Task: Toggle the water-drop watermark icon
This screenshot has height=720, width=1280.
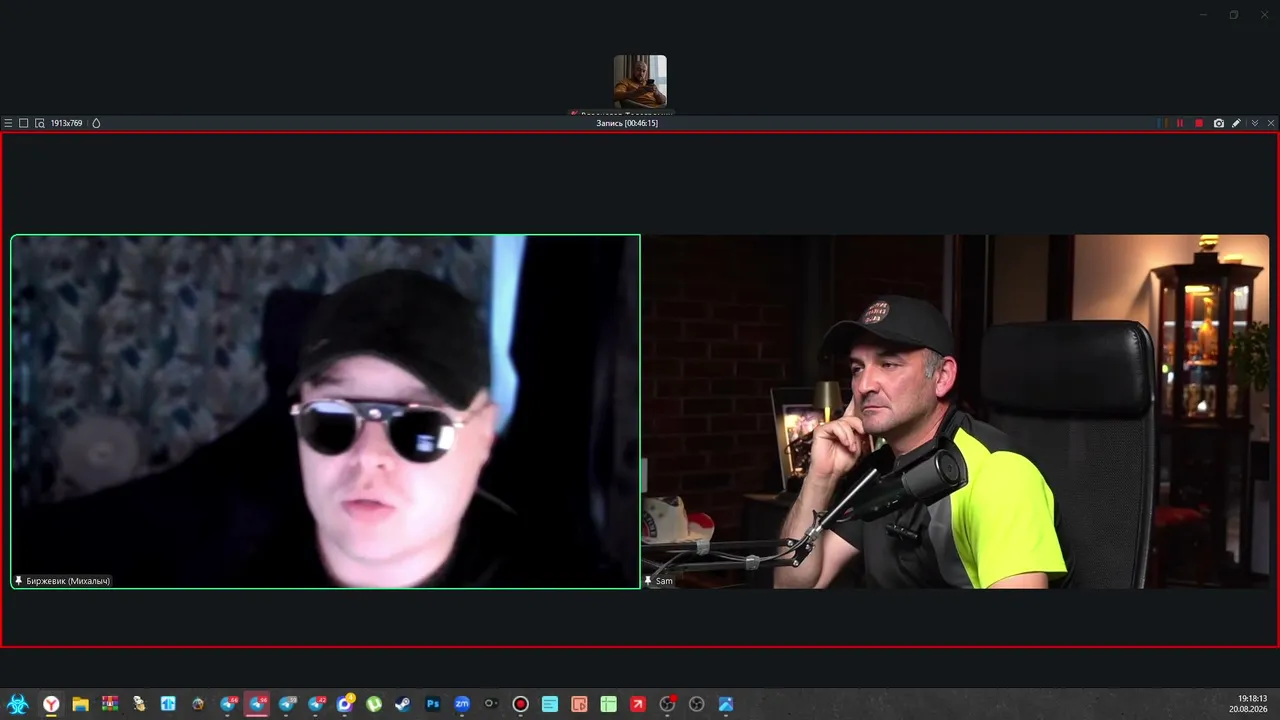Action: click(96, 123)
